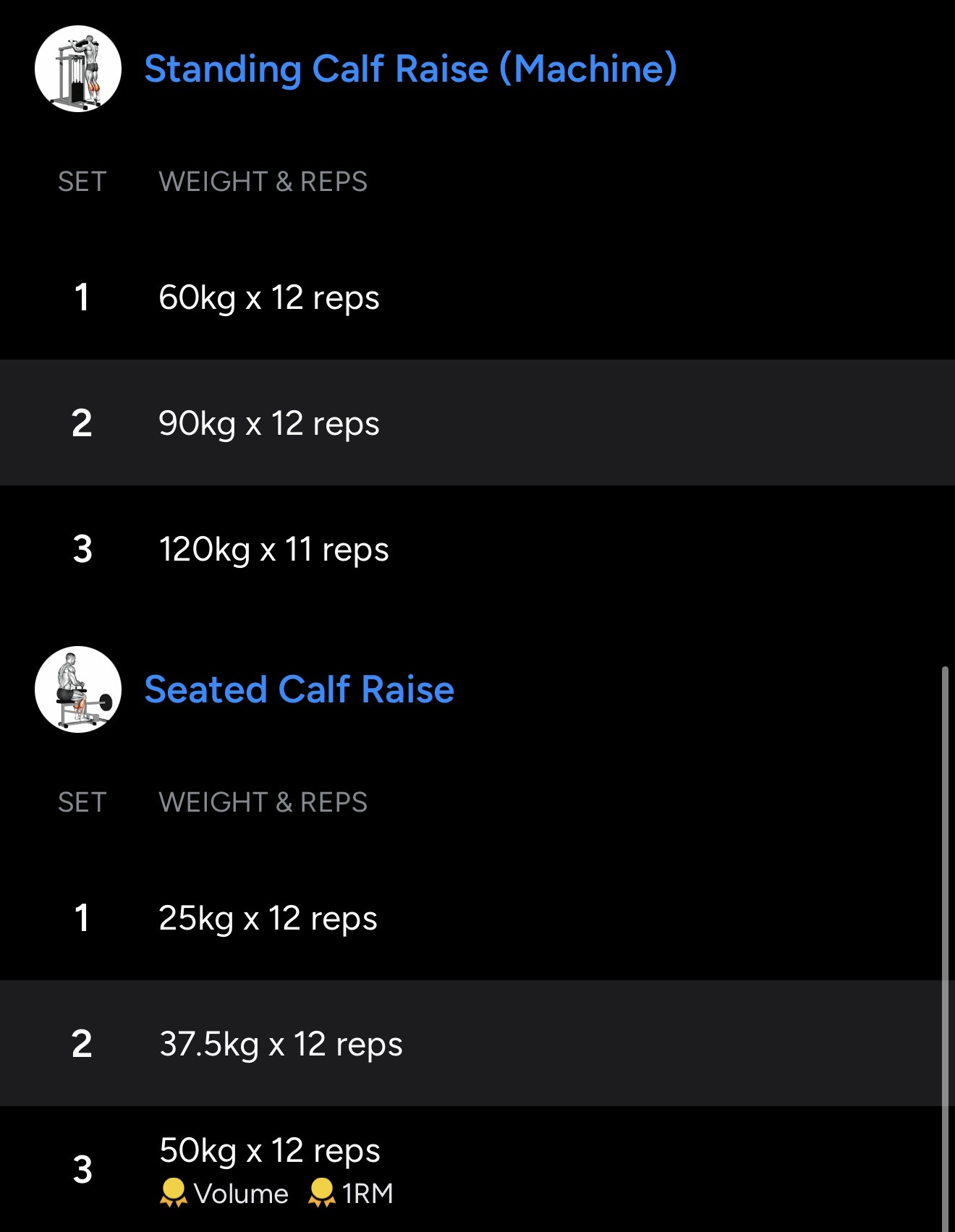Open the Standing Calf Raise (Machine) exercise link
Viewport: 955px width, 1232px height.
pyautogui.click(x=410, y=69)
